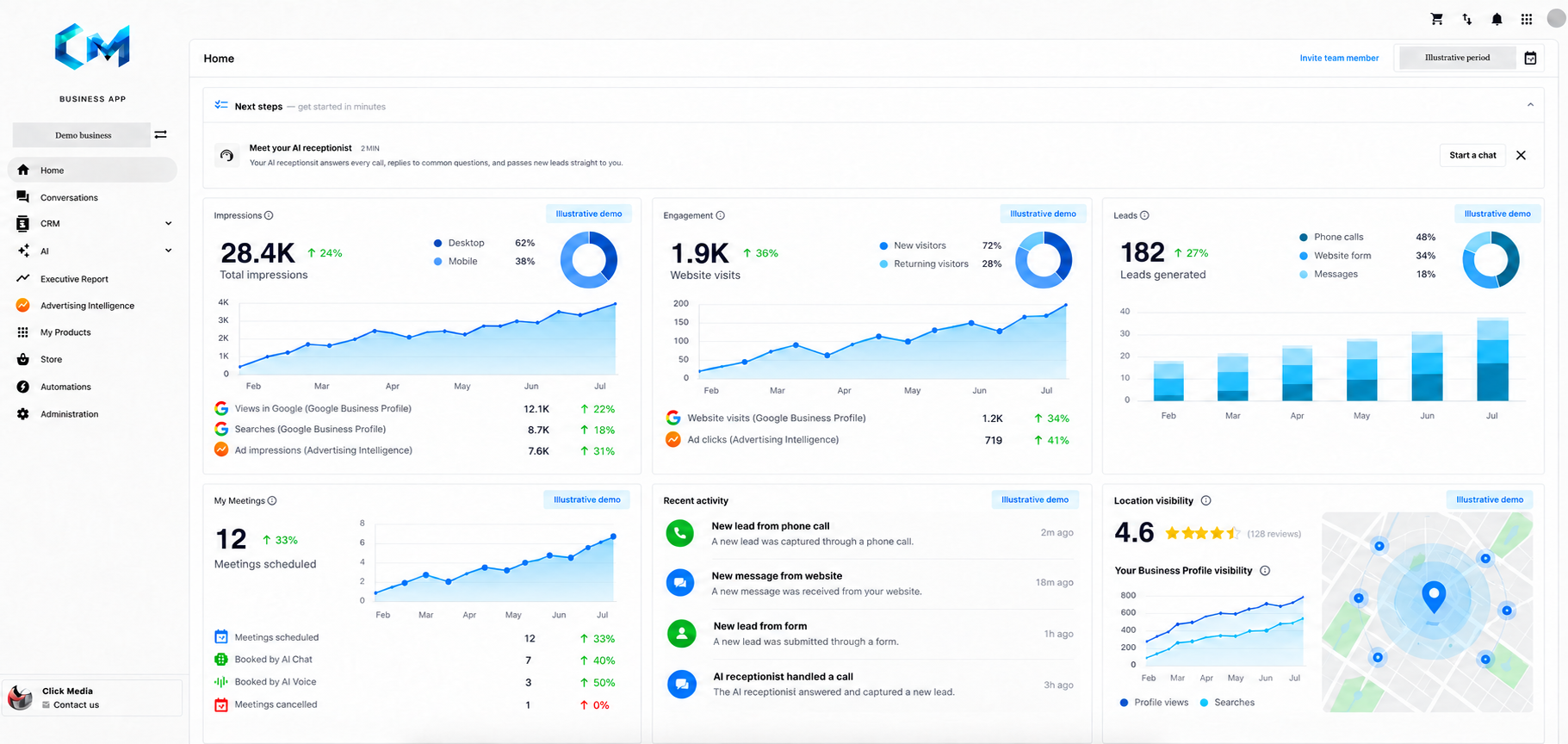The image size is (1568, 744).
Task: Open New lead from phone call activity
Action: (870, 534)
